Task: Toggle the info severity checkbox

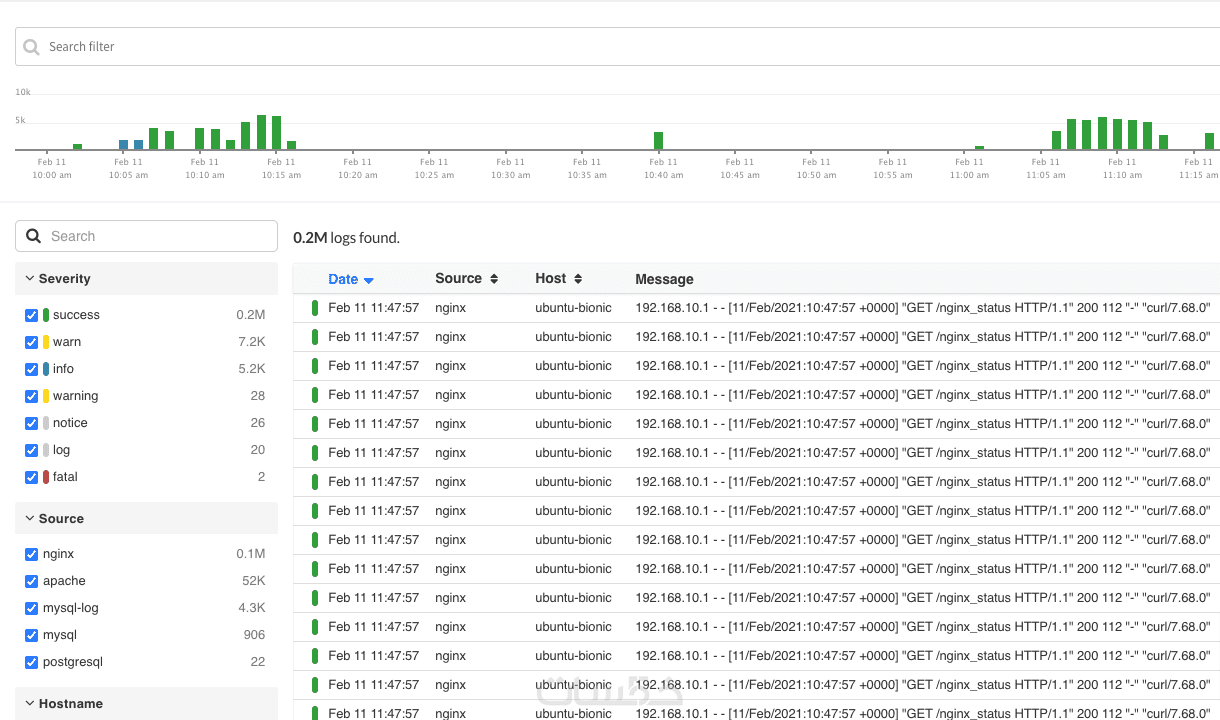Action: click(x=31, y=369)
